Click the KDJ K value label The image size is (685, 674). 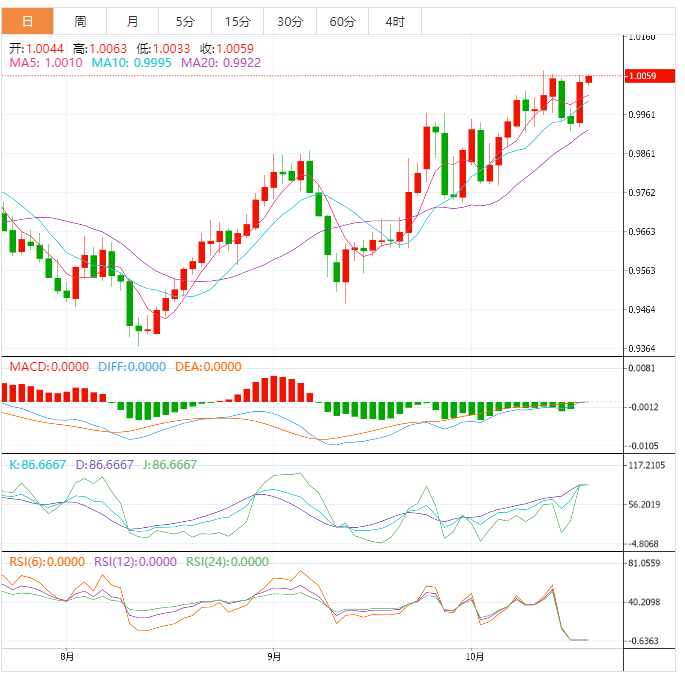(x=35, y=464)
